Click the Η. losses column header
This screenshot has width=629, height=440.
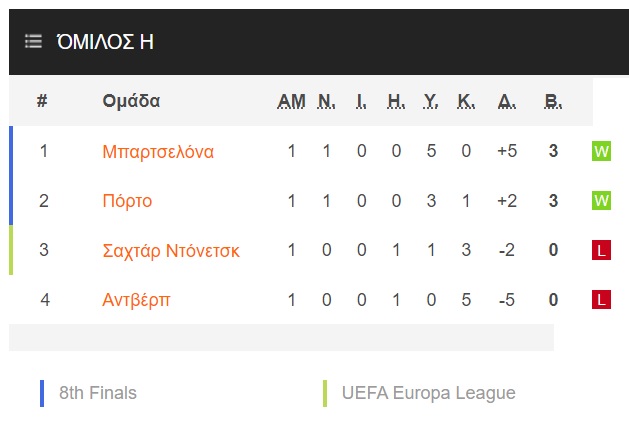tap(396, 101)
